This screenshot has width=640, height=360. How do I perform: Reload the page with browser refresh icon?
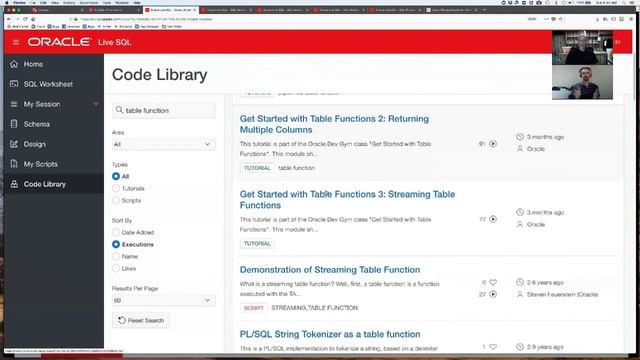pyautogui.click(x=25, y=19)
